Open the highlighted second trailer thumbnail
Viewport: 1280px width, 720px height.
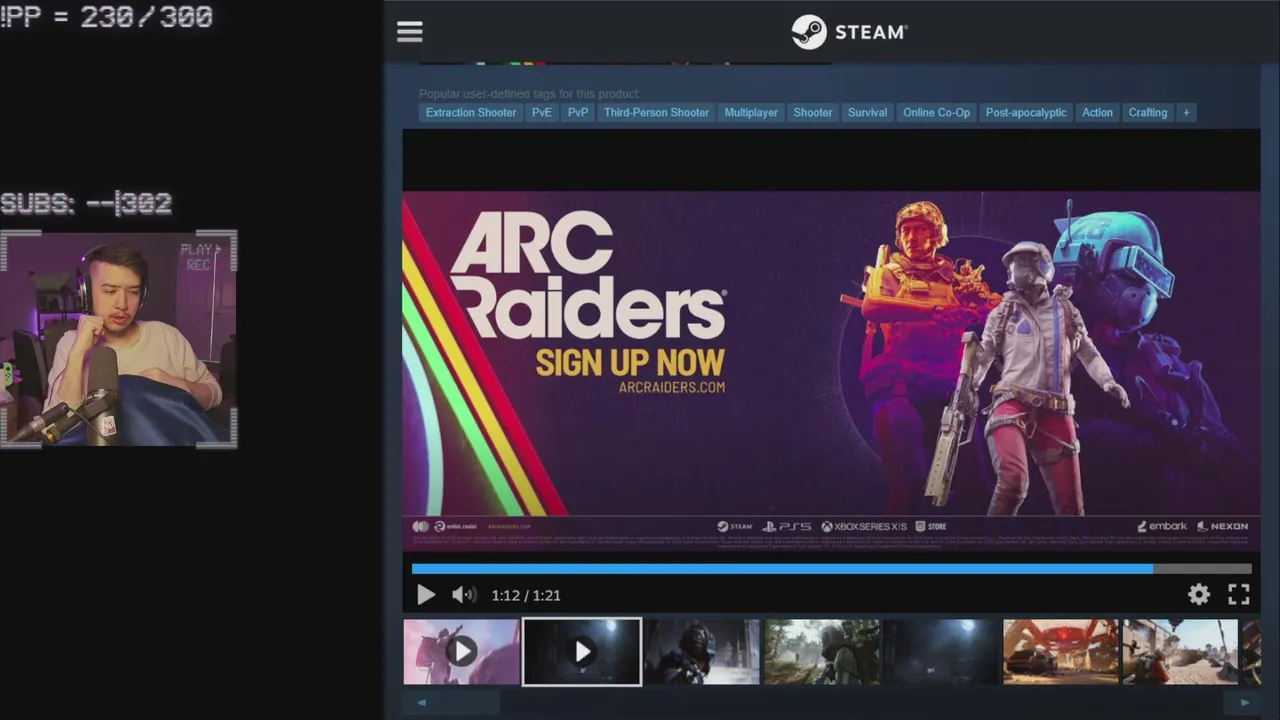(x=582, y=652)
